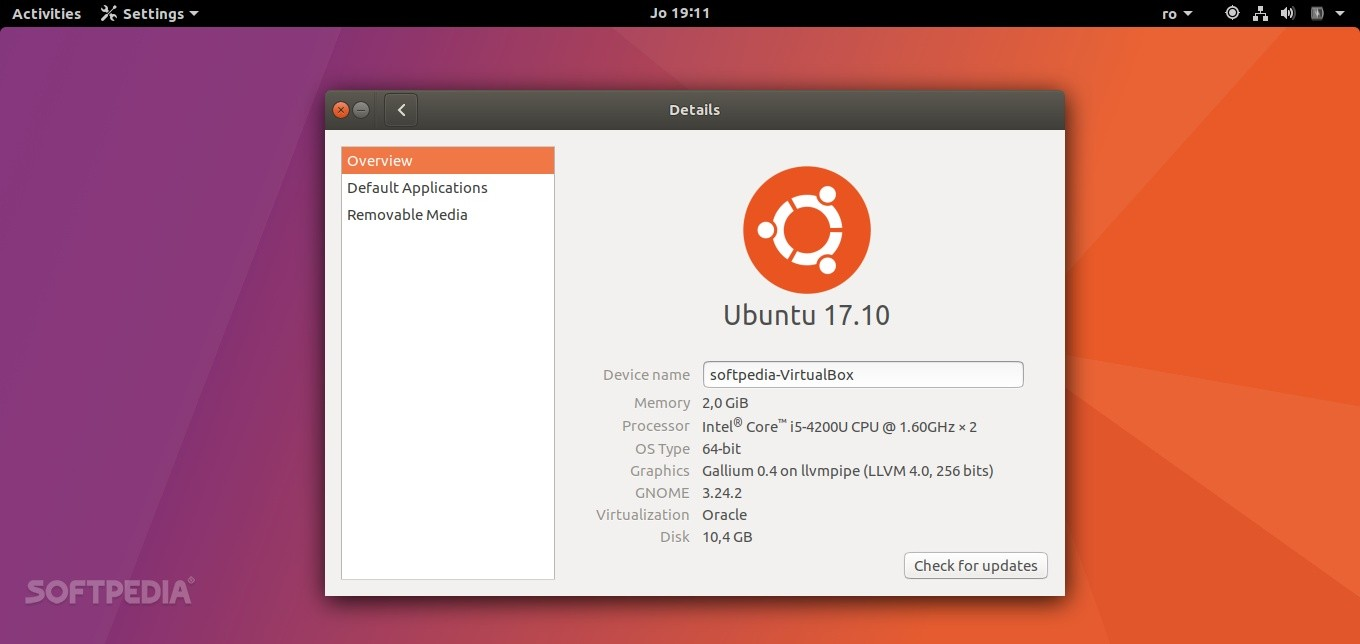
Task: Minimize the Details window
Action: [x=362, y=110]
